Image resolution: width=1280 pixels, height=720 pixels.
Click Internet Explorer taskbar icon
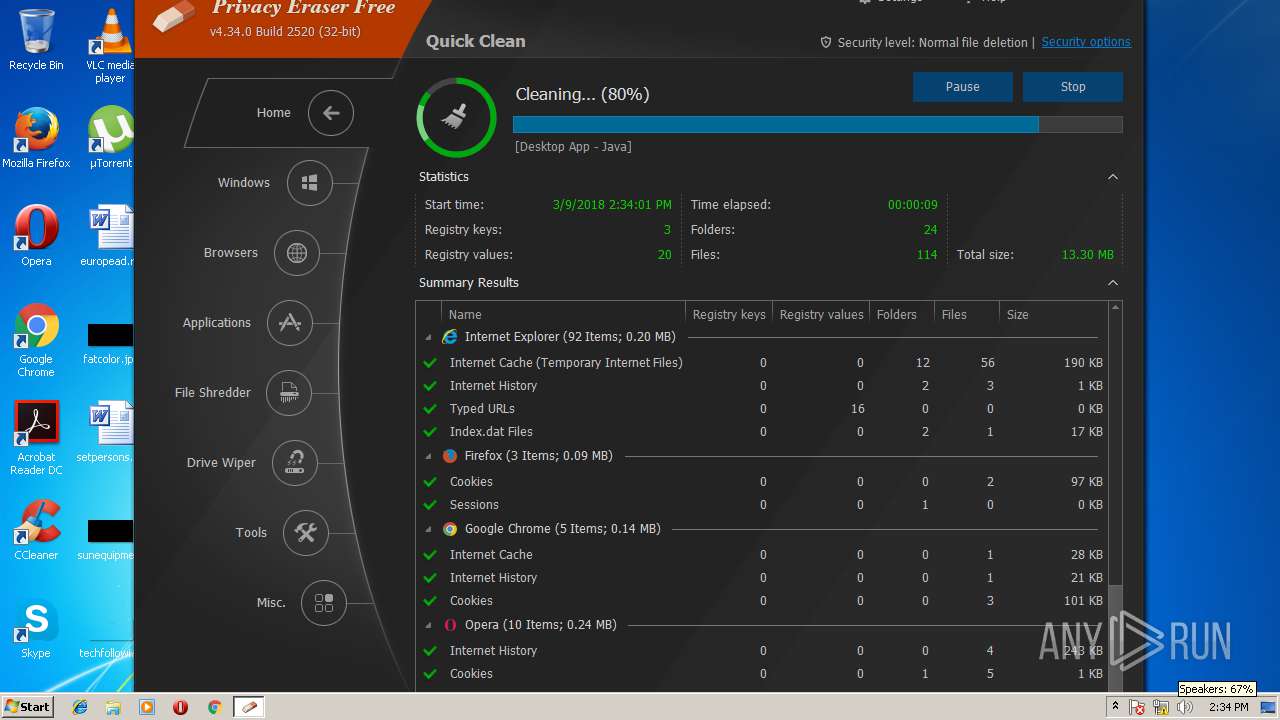click(x=80, y=707)
